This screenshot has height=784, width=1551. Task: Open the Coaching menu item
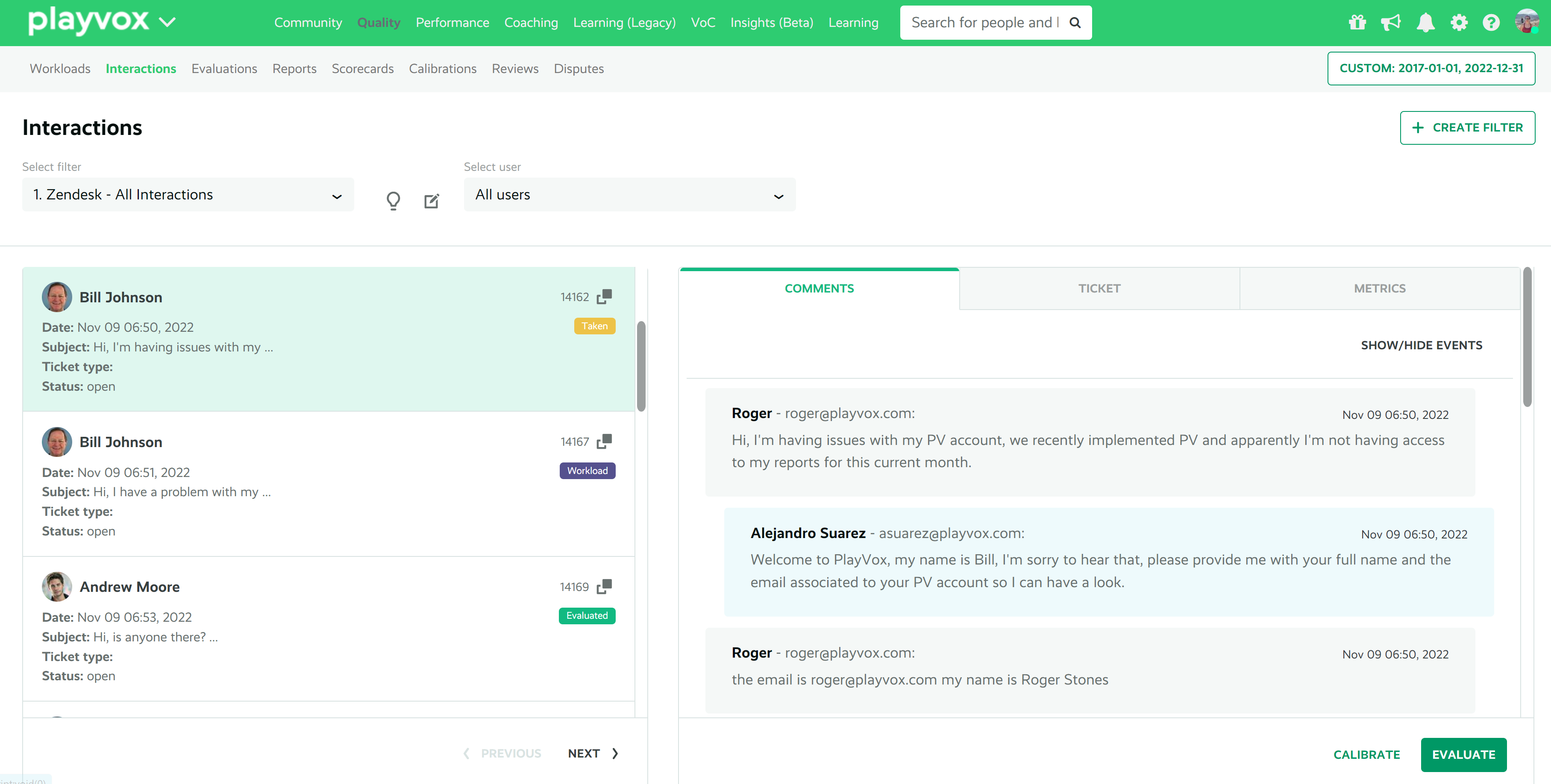pos(531,22)
